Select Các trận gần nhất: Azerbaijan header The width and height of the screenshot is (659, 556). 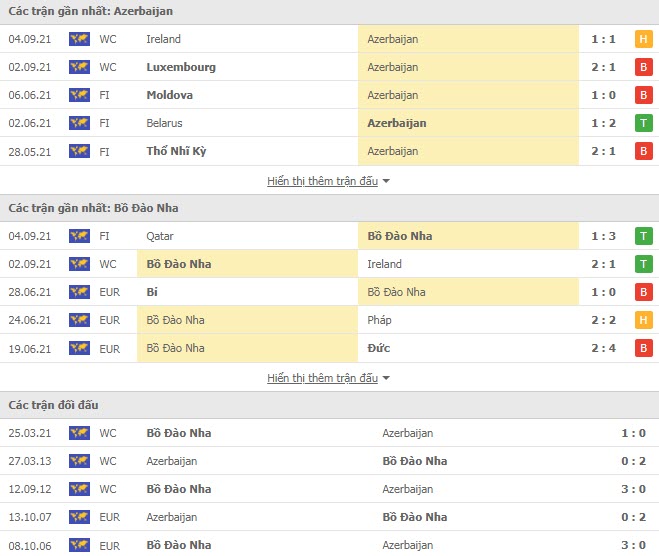click(x=90, y=11)
